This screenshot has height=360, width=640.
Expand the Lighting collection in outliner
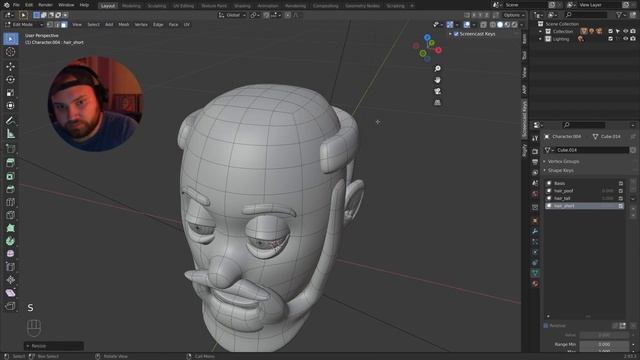(x=540, y=39)
